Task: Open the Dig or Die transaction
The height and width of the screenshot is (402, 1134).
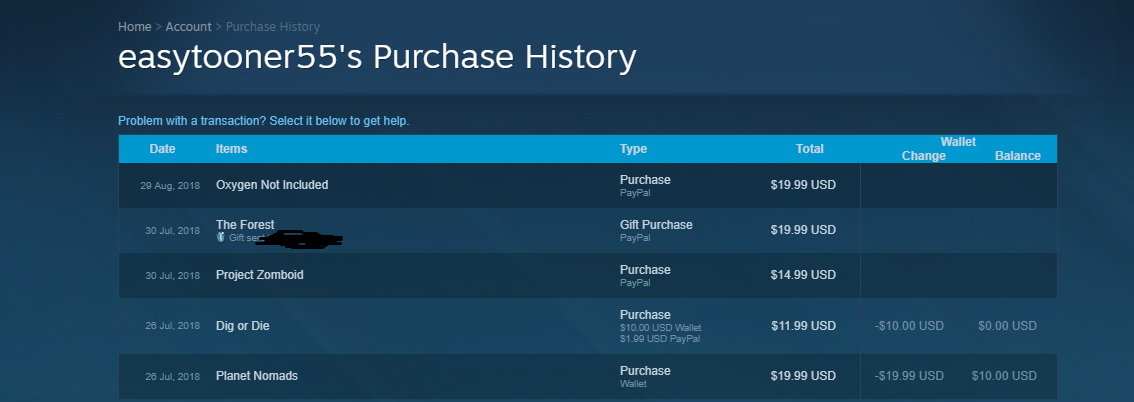Action: point(242,326)
